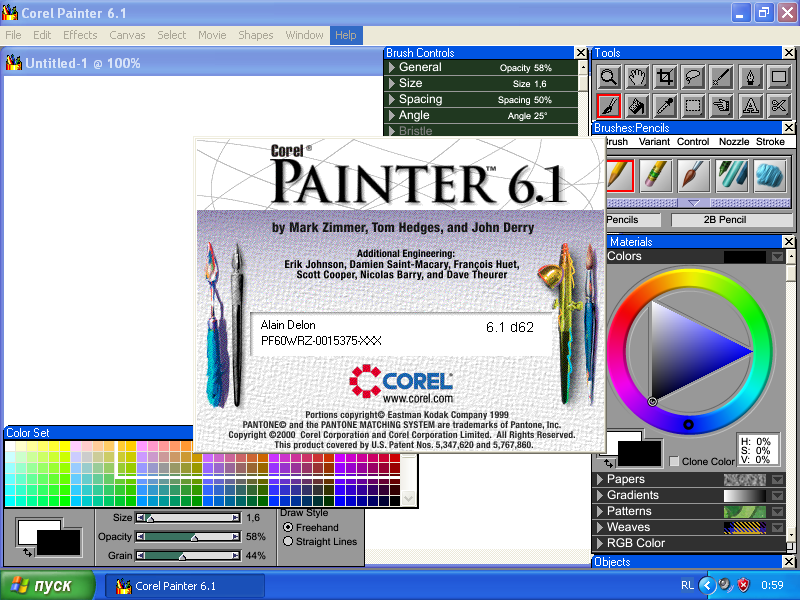Close the Materials palette
800x600 pixels.
[x=789, y=241]
